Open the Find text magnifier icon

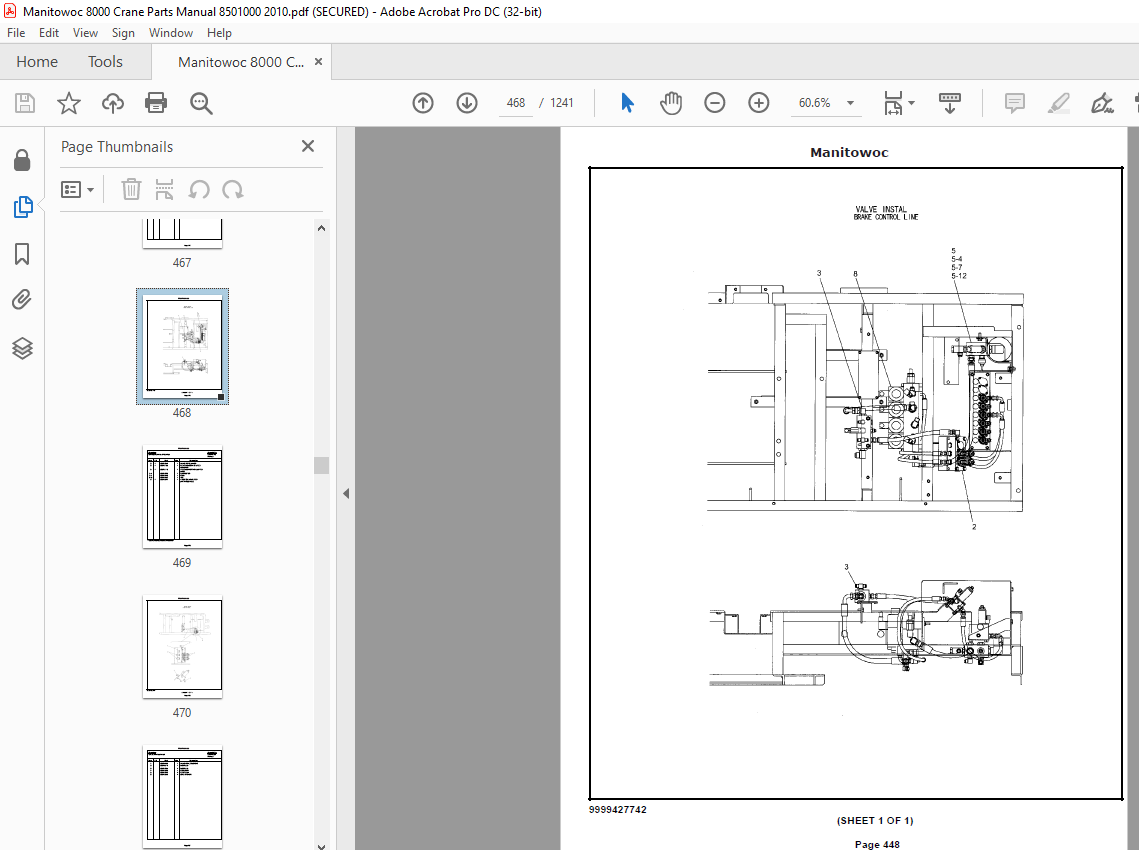coord(201,103)
